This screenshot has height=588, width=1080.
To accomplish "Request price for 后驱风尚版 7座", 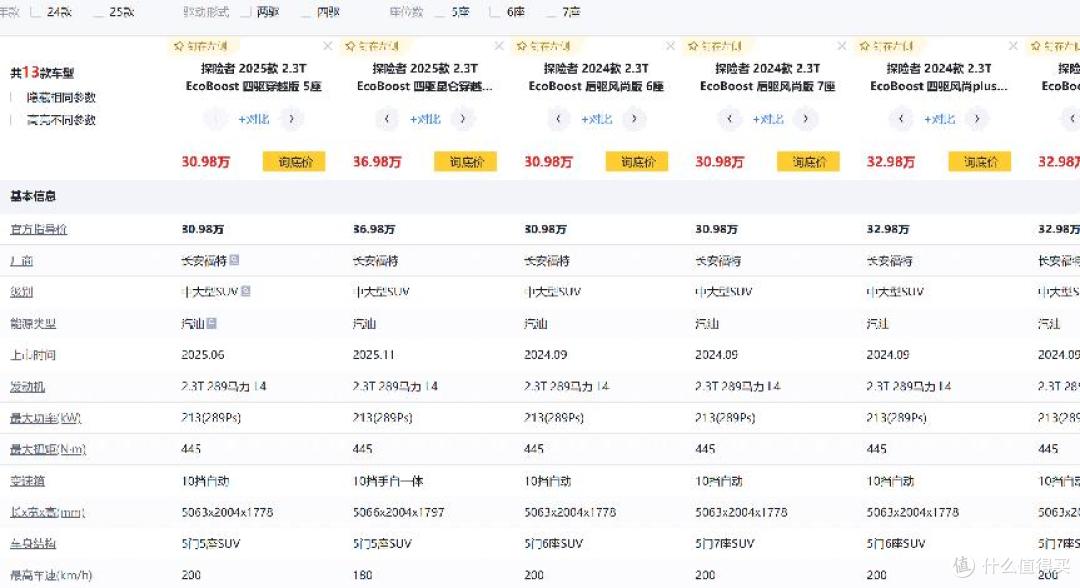I will point(809,162).
